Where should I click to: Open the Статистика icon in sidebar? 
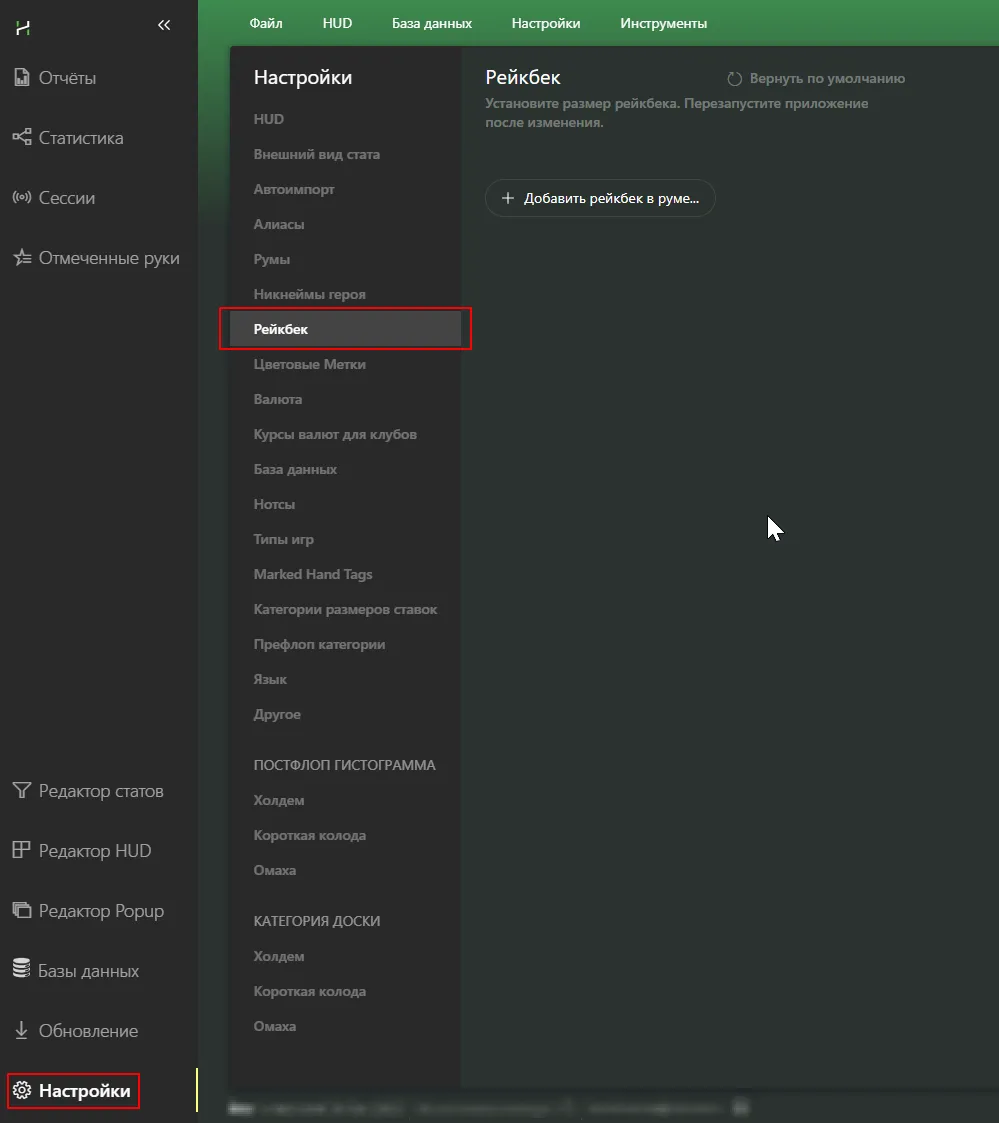22,138
